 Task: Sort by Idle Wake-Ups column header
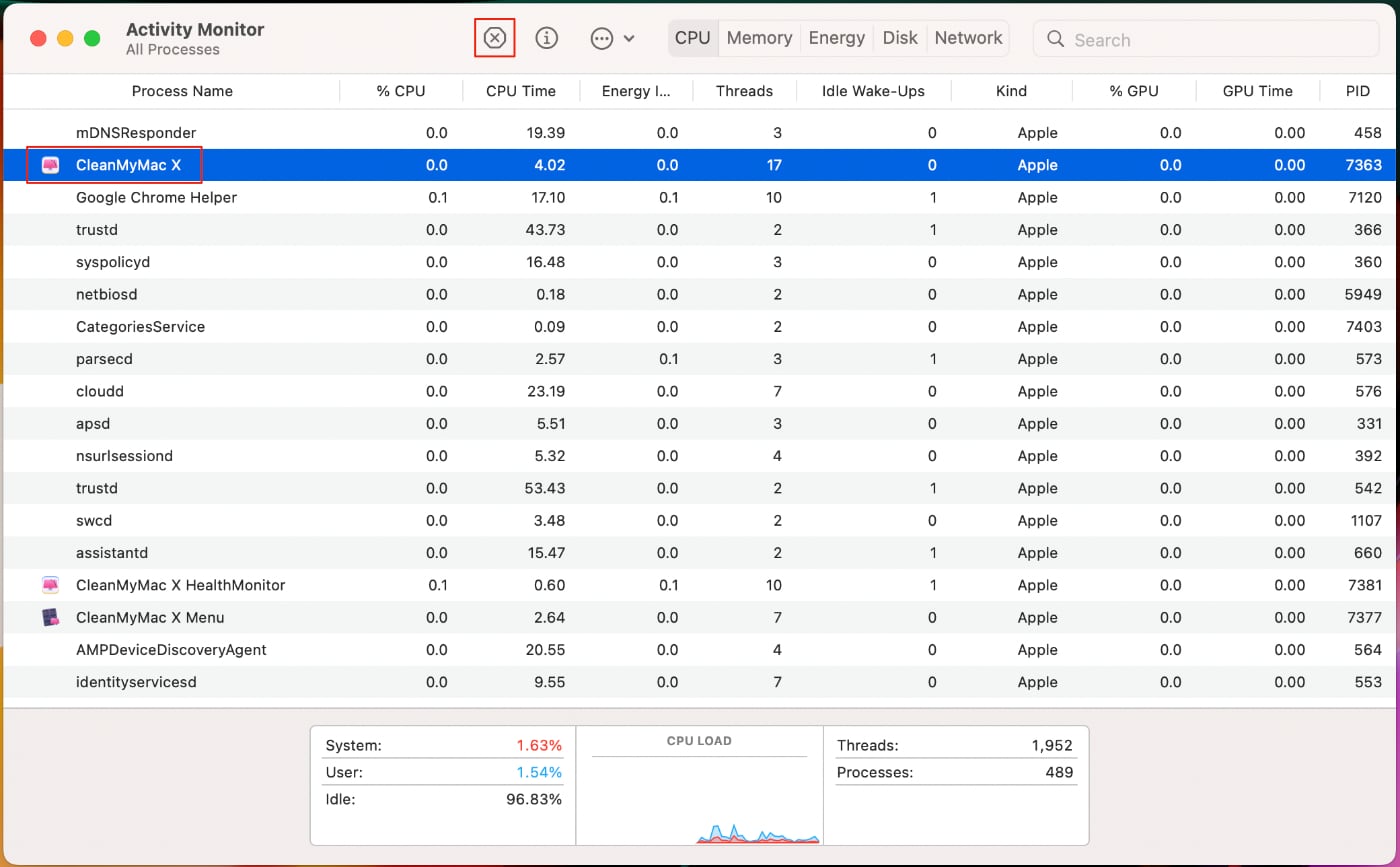873,91
